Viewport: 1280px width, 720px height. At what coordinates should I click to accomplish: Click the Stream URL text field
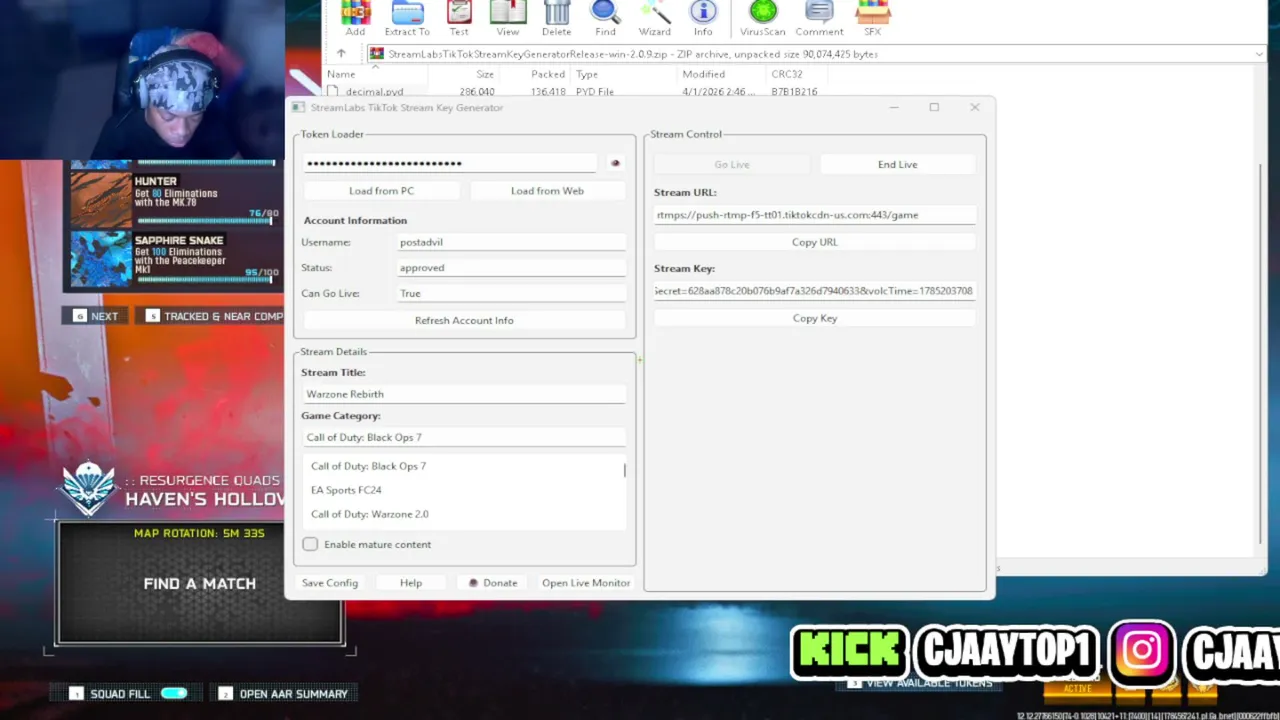pyautogui.click(x=815, y=215)
